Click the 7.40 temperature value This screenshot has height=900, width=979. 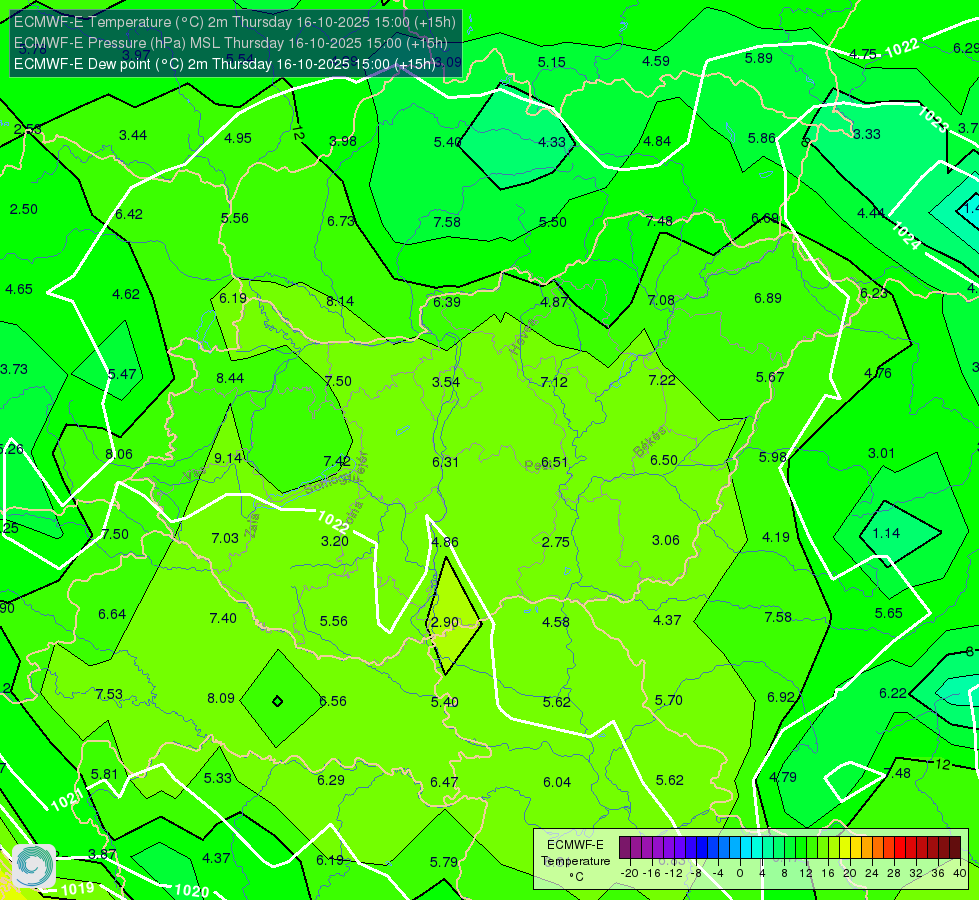223,618
